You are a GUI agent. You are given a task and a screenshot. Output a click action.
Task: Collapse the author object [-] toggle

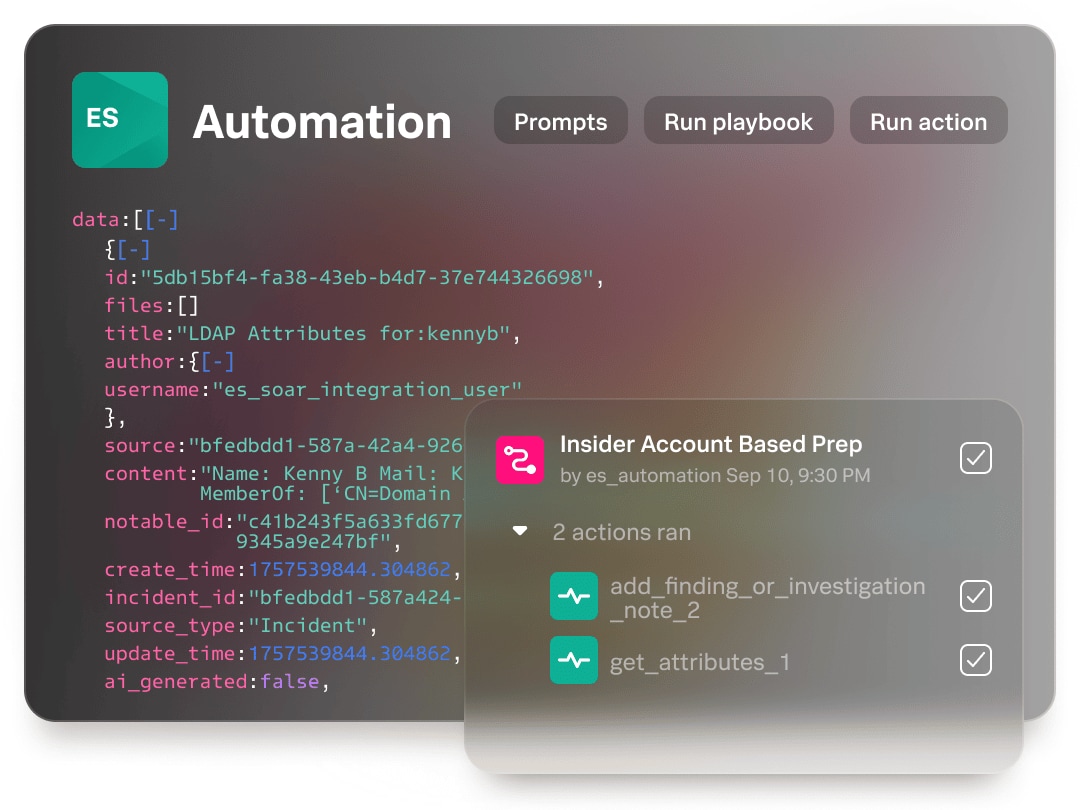click(218, 362)
